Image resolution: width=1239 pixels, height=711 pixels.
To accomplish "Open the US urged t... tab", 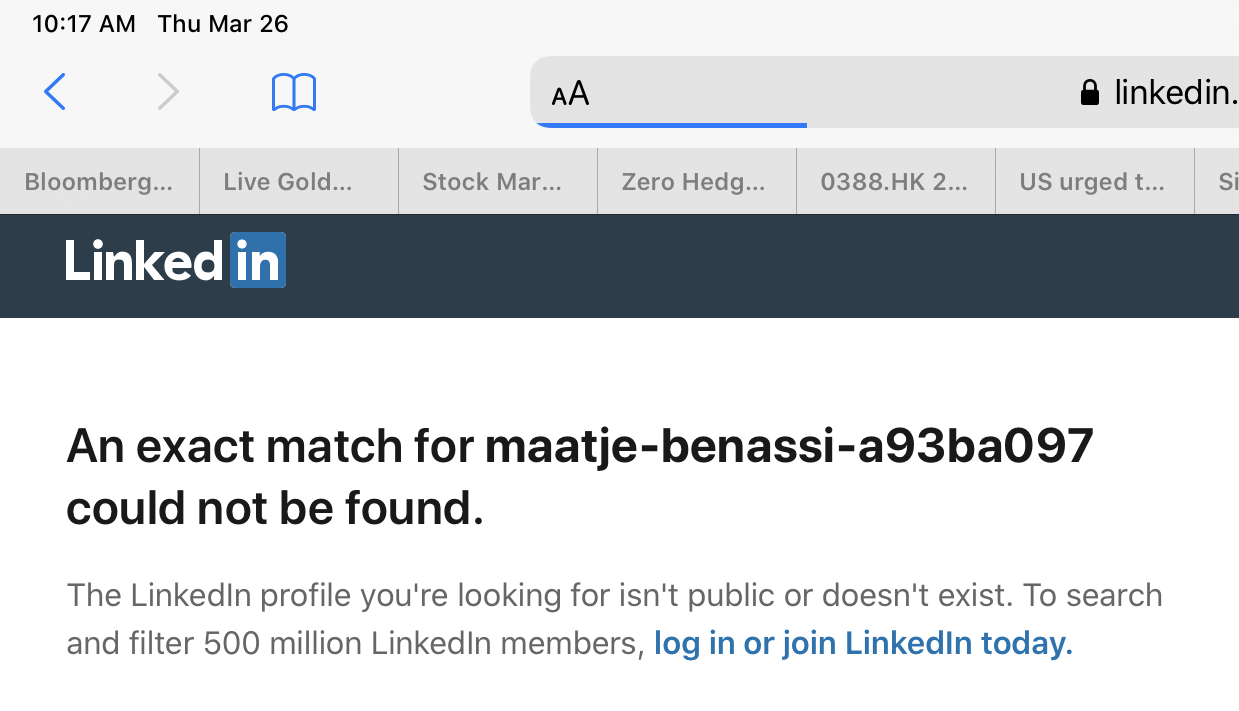I will [x=1091, y=182].
